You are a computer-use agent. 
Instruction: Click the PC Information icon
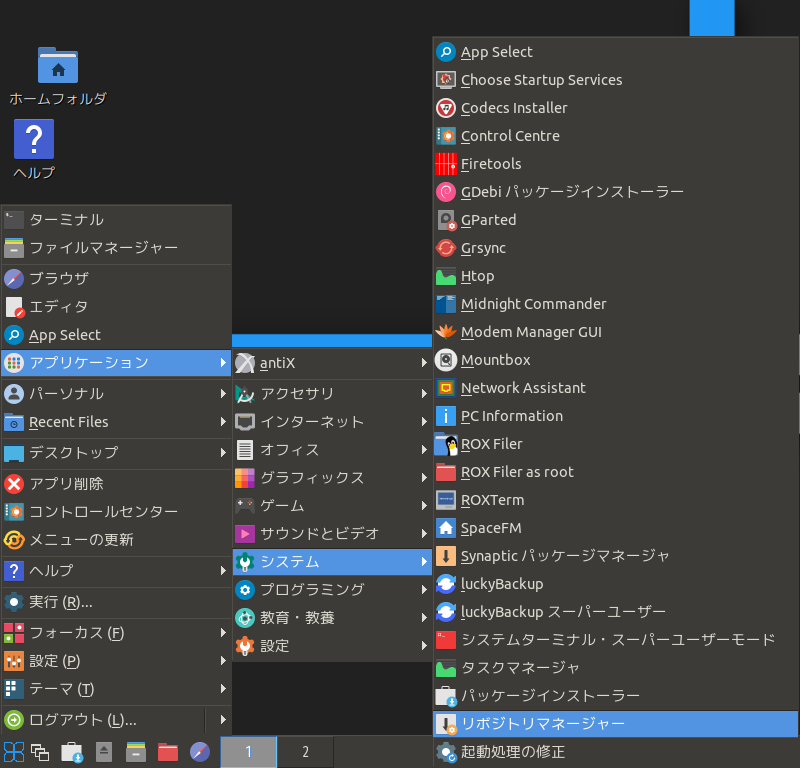point(445,416)
